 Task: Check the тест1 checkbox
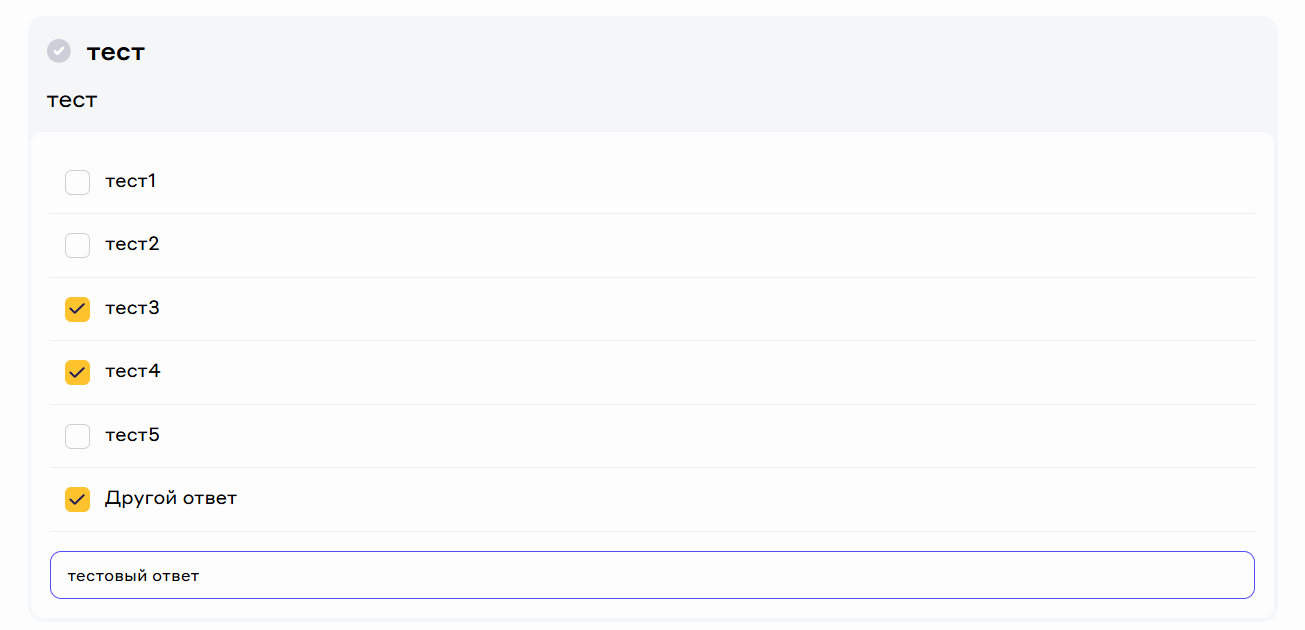[78, 182]
